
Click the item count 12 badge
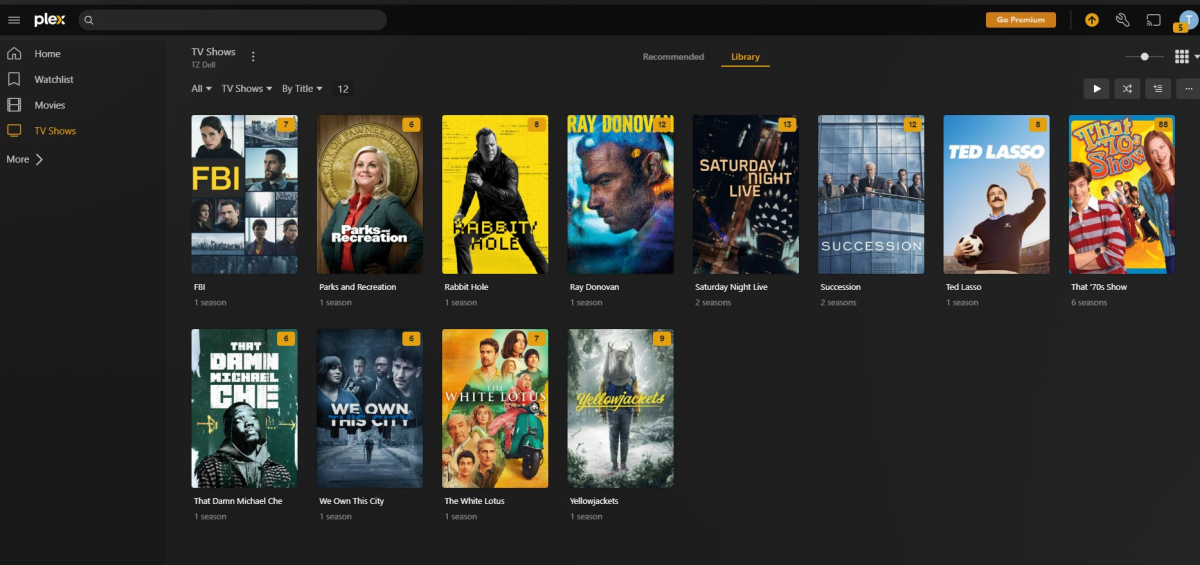(343, 89)
